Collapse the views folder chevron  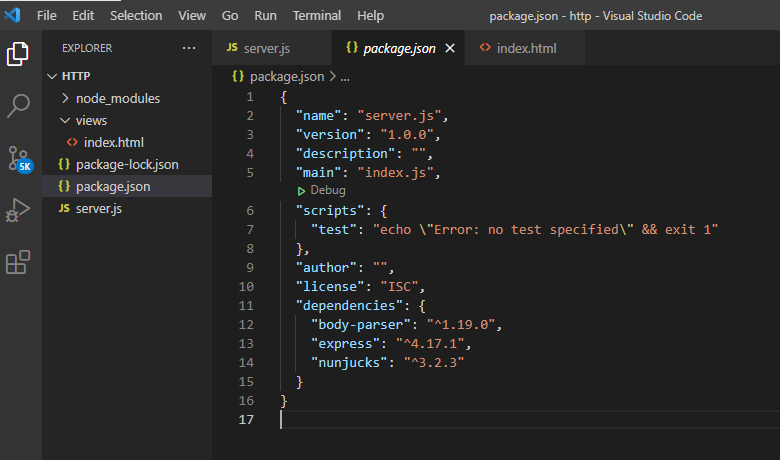pyautogui.click(x=65, y=120)
